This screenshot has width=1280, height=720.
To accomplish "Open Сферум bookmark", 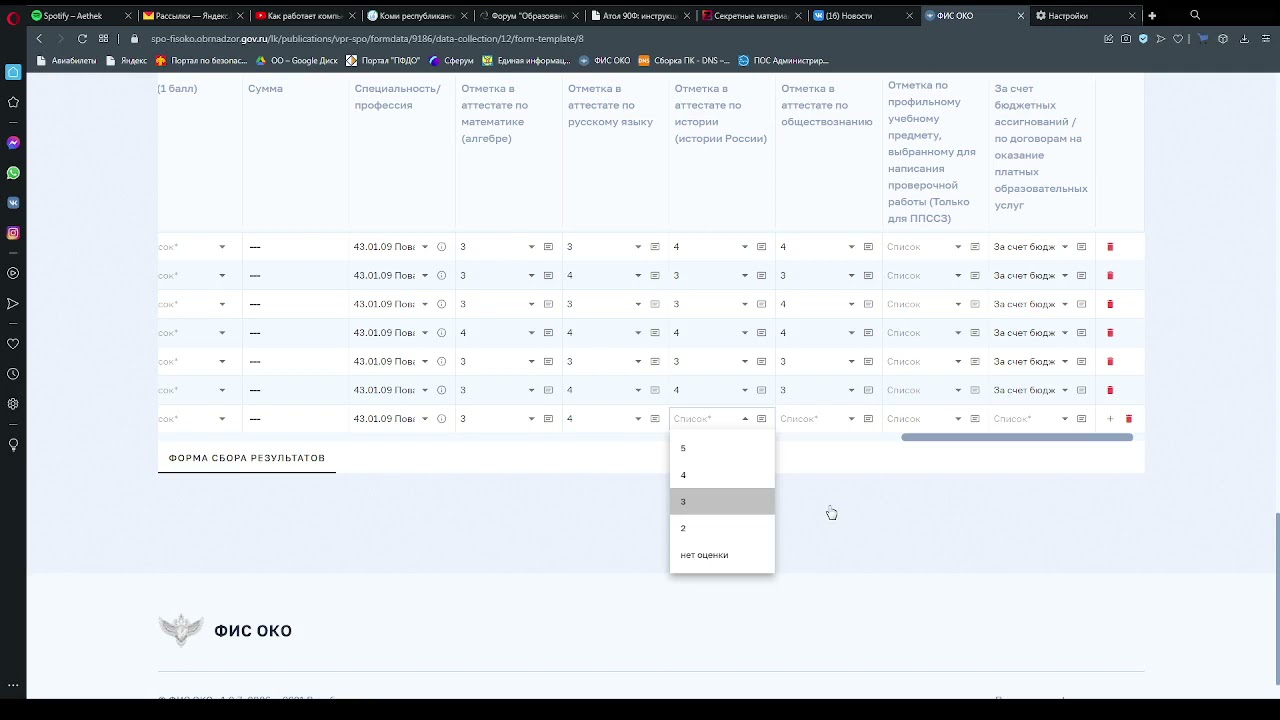I will tap(451, 61).
